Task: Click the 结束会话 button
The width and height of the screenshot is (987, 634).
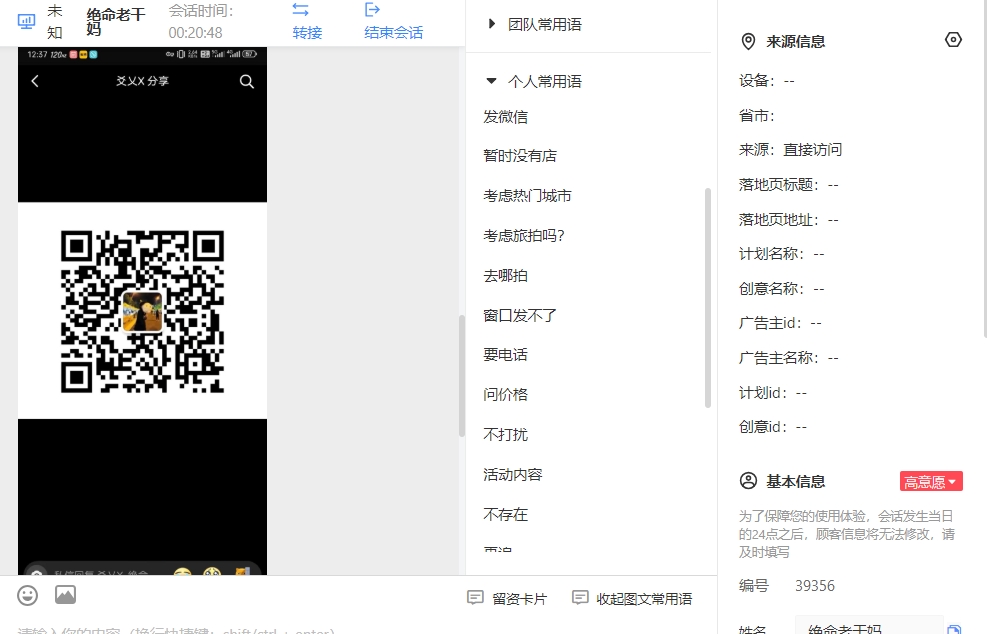Action: pos(393,21)
